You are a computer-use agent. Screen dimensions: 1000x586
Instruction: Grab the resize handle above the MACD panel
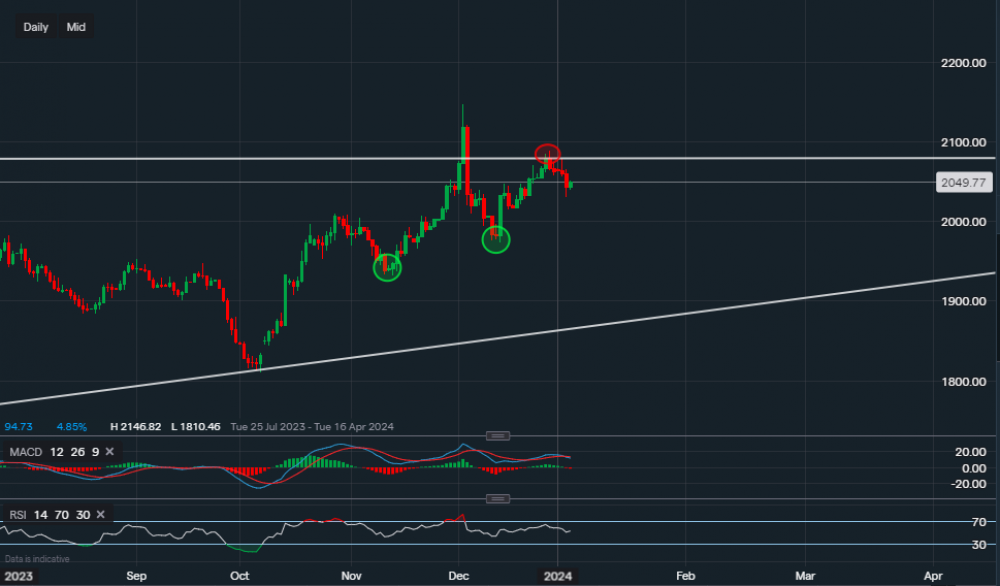(498, 435)
